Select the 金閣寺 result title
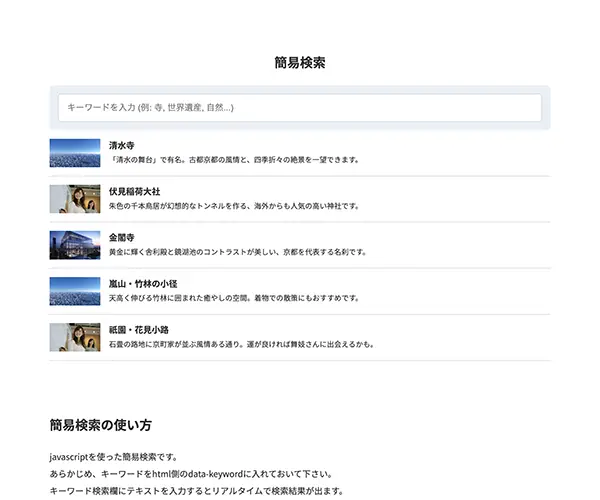The width and height of the screenshot is (600, 500). (x=122, y=237)
